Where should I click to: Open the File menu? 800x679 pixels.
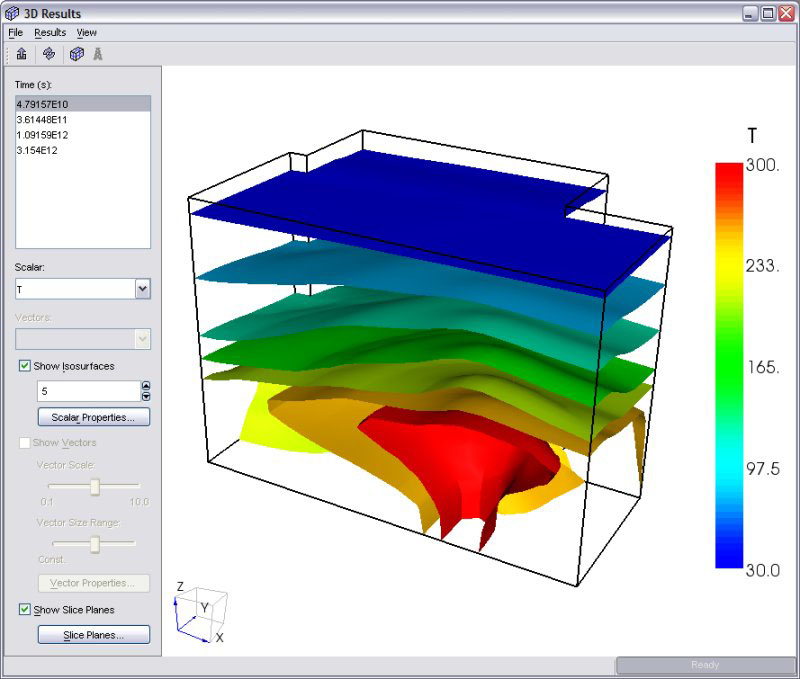16,33
